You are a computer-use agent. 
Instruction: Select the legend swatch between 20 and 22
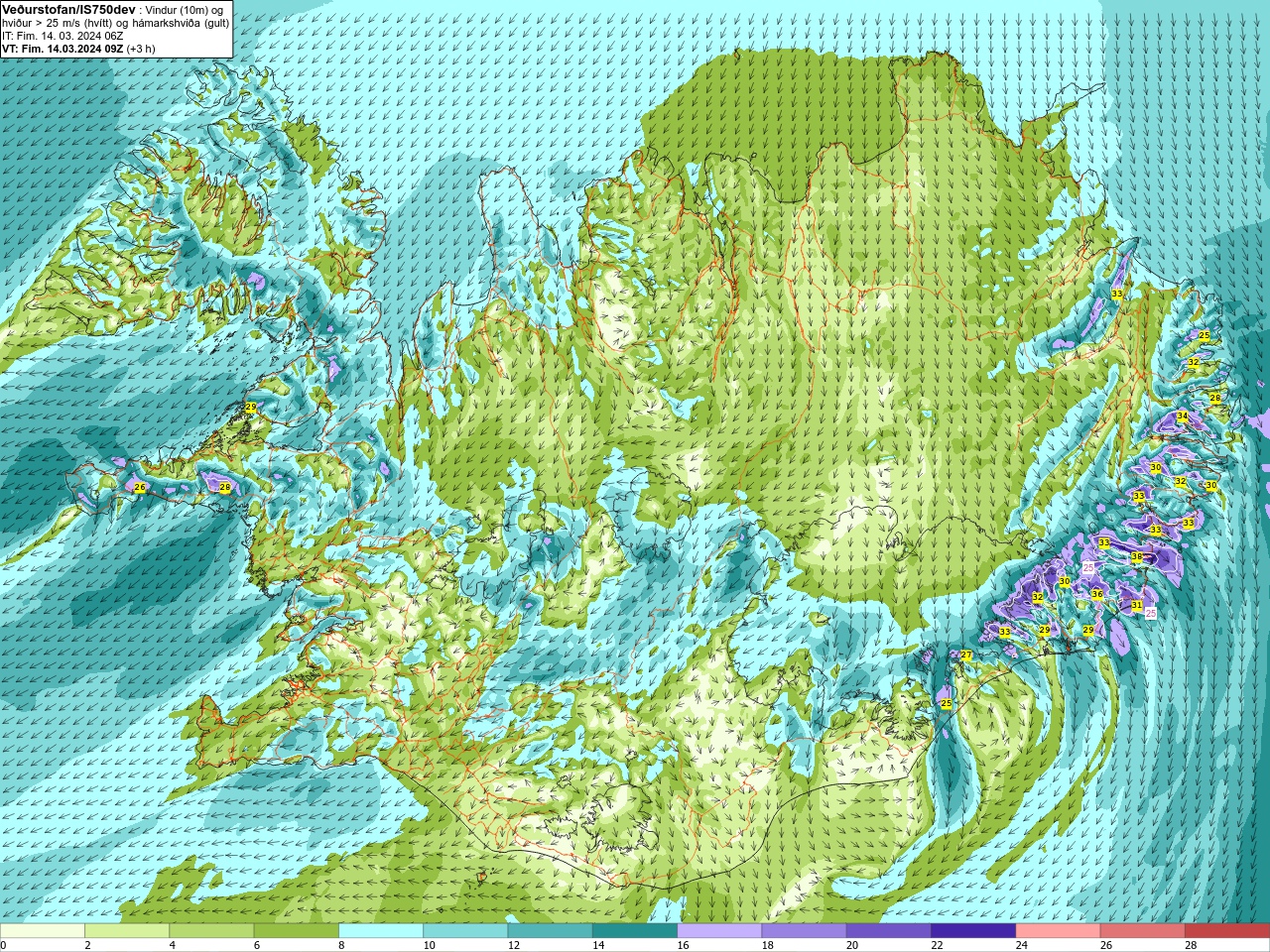(x=889, y=931)
